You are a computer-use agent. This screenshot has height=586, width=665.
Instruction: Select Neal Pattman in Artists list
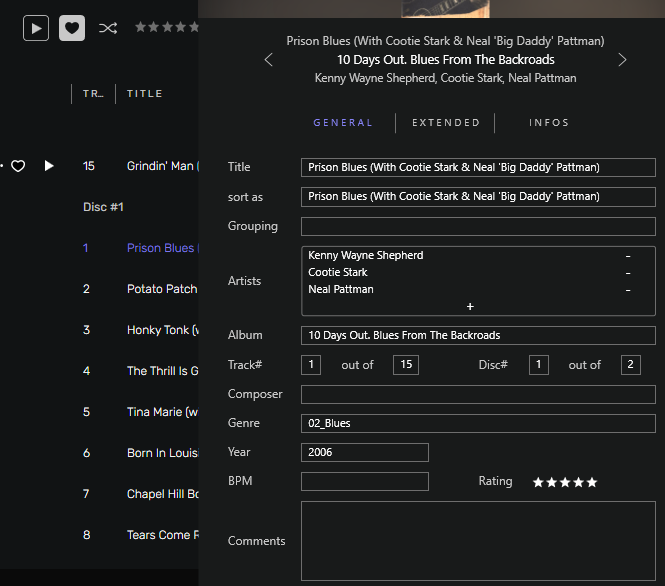[341, 289]
